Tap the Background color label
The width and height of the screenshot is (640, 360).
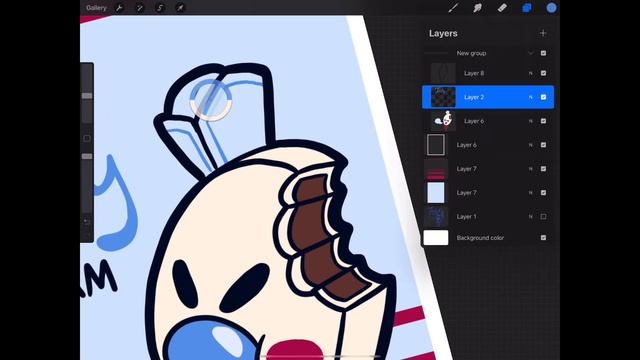click(x=480, y=238)
